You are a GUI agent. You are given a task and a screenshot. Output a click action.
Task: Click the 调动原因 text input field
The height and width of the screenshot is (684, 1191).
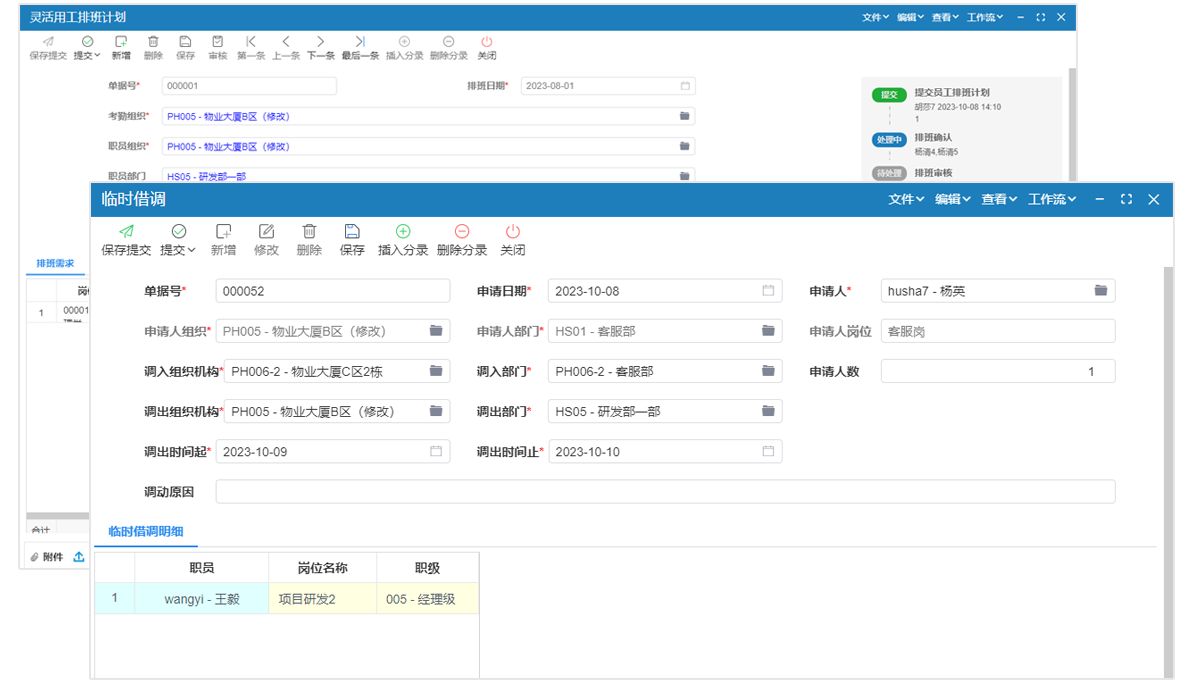[x=665, y=492]
